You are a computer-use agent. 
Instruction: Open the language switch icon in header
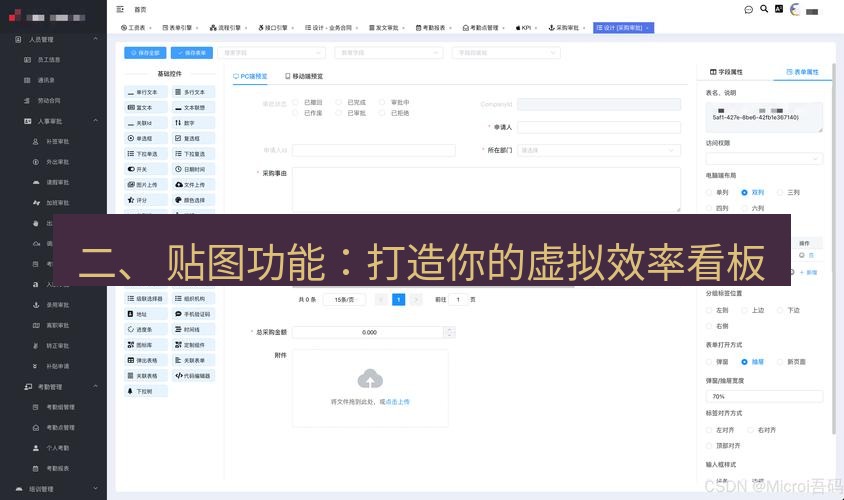(x=779, y=9)
